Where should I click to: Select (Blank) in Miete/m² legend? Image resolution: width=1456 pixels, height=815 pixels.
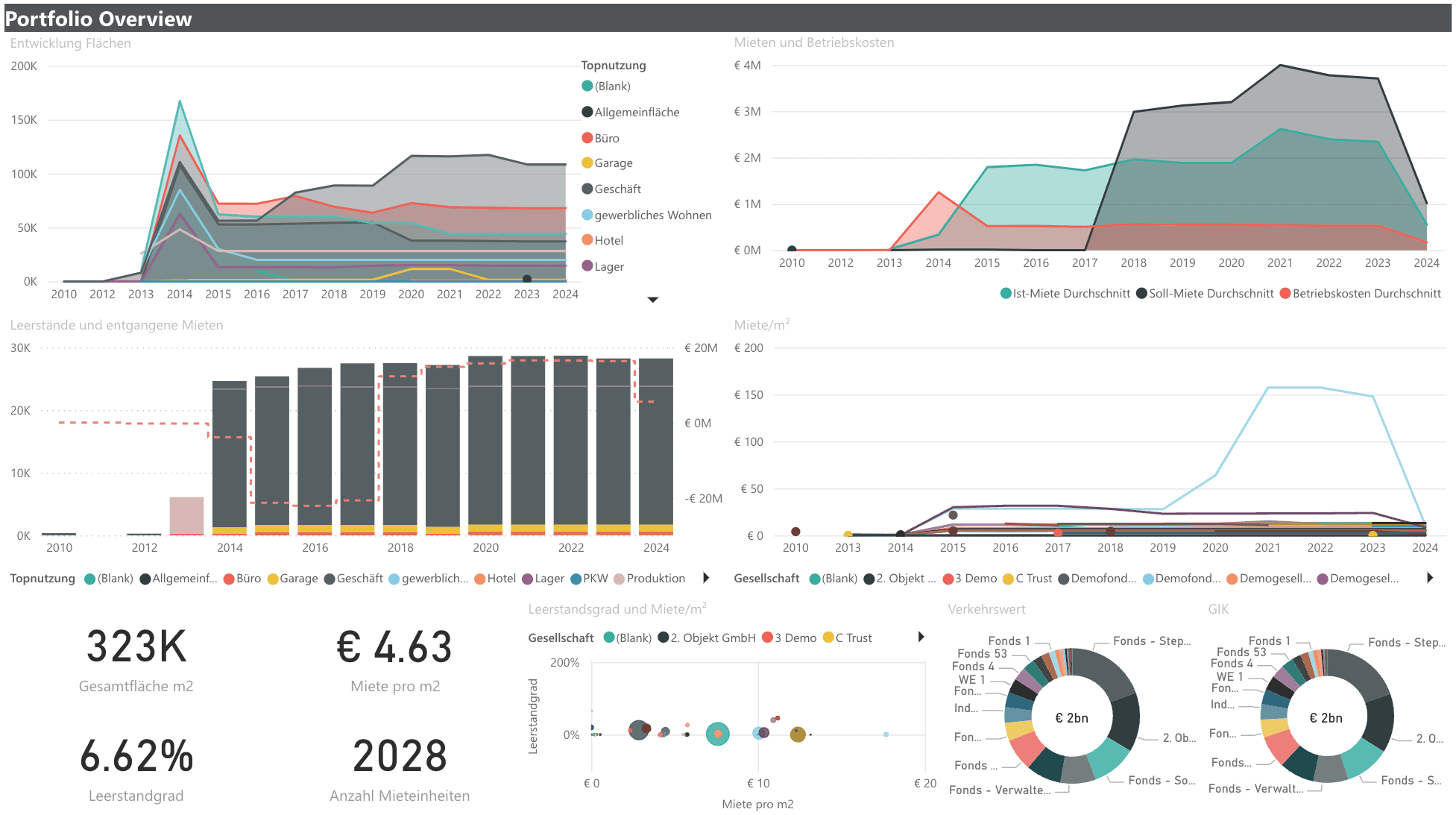tap(833, 579)
